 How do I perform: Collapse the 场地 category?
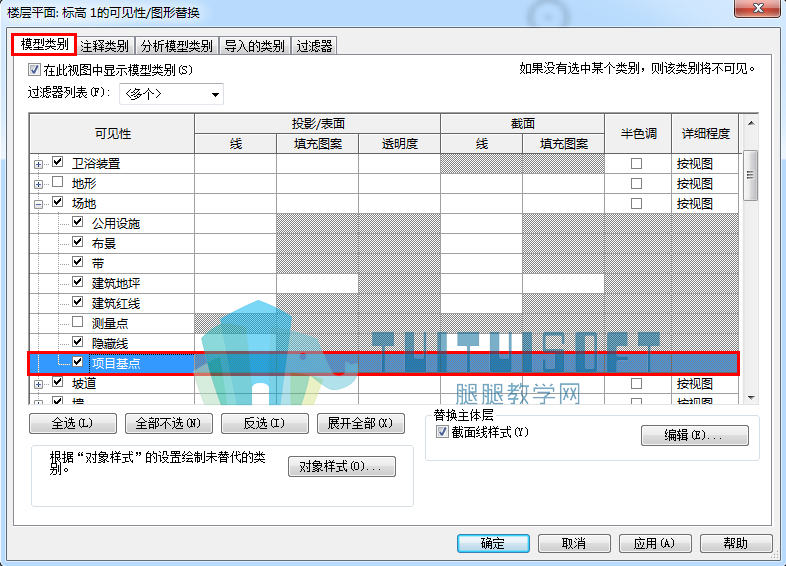[x=38, y=204]
